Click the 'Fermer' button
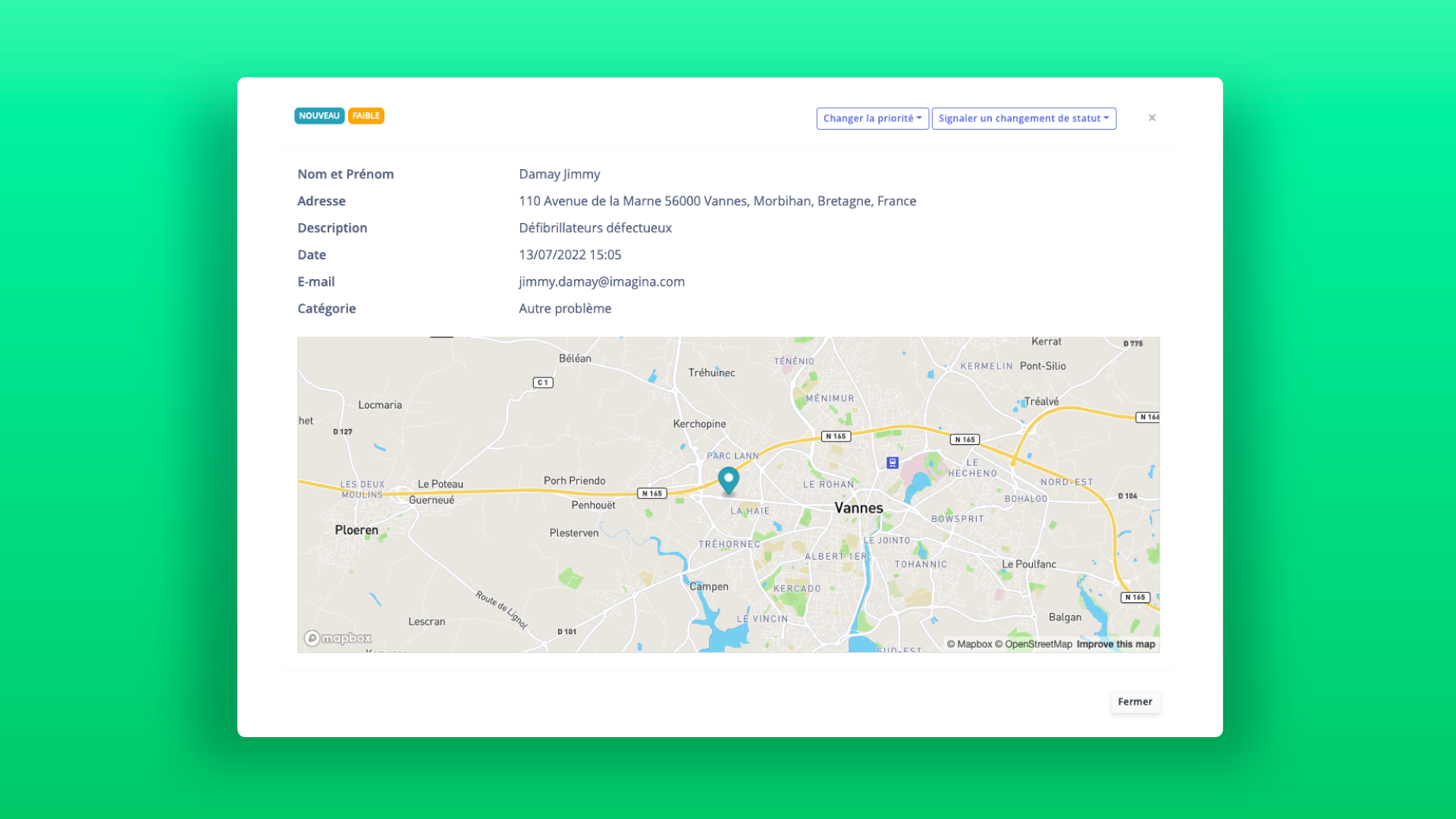This screenshot has height=819, width=1456. 1134,700
